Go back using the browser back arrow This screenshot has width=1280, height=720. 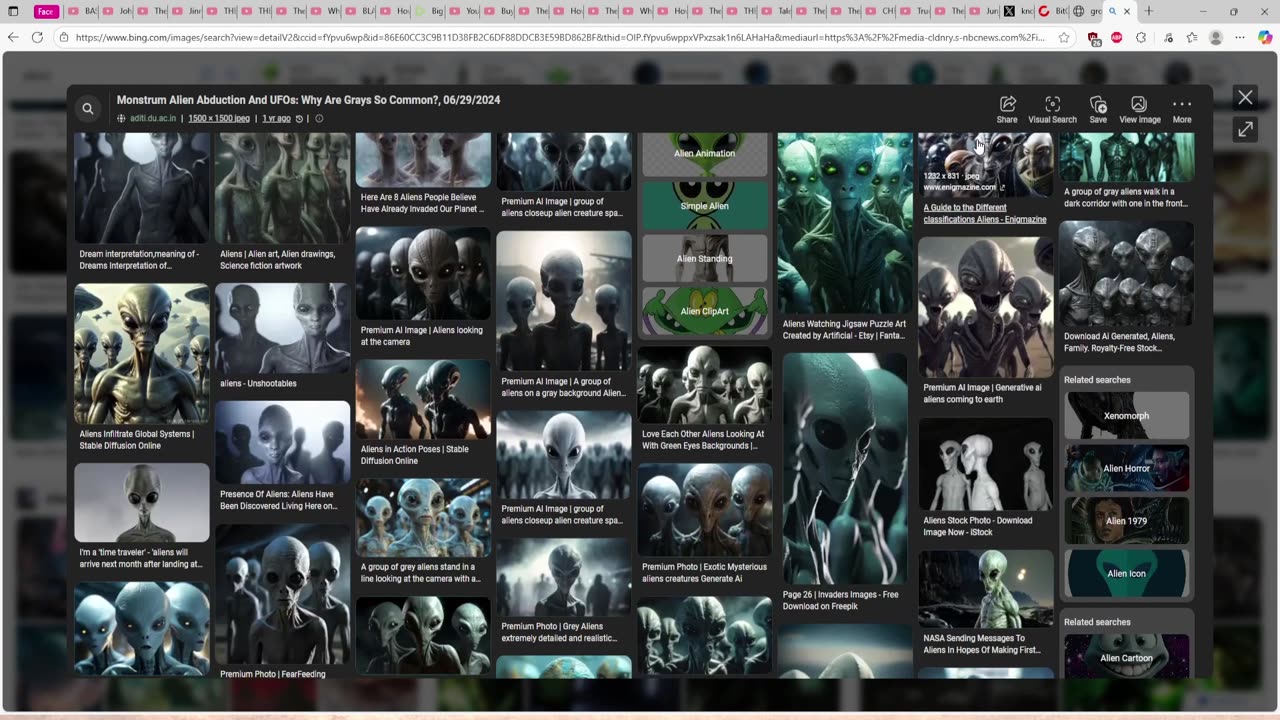click(13, 37)
